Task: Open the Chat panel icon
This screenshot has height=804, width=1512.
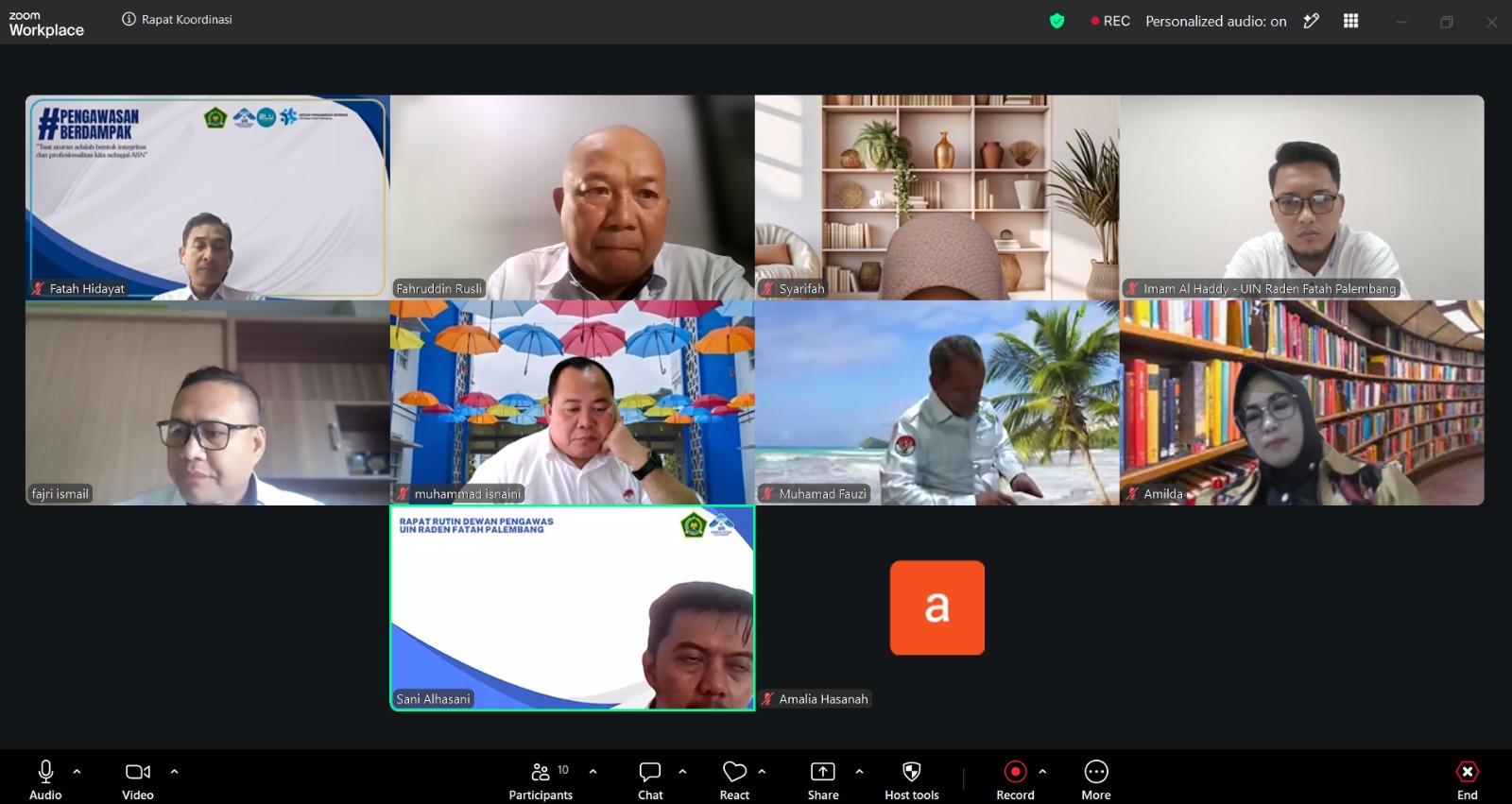Action: pyautogui.click(x=650, y=772)
